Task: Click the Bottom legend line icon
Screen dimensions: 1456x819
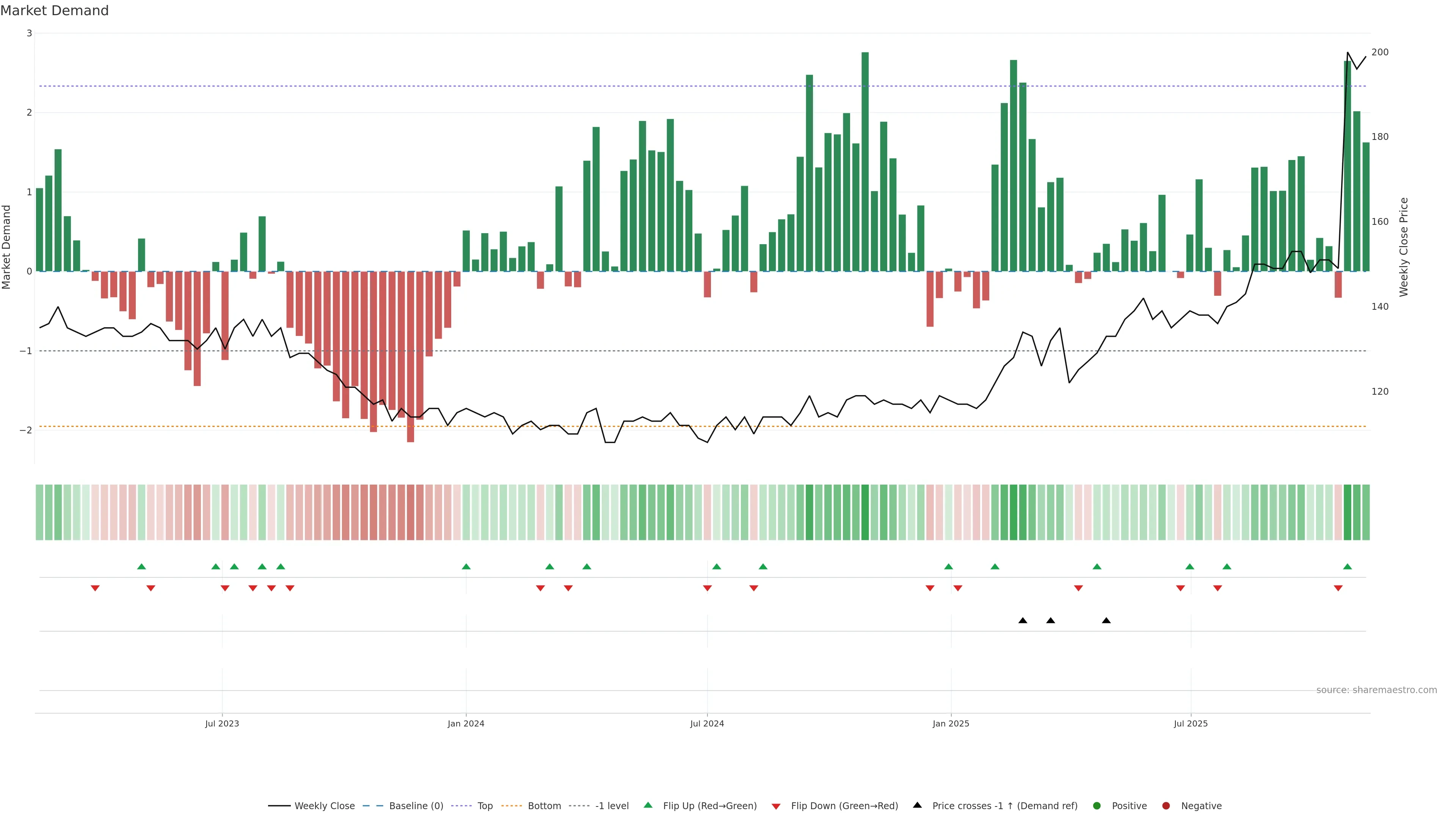Action: click(512, 806)
